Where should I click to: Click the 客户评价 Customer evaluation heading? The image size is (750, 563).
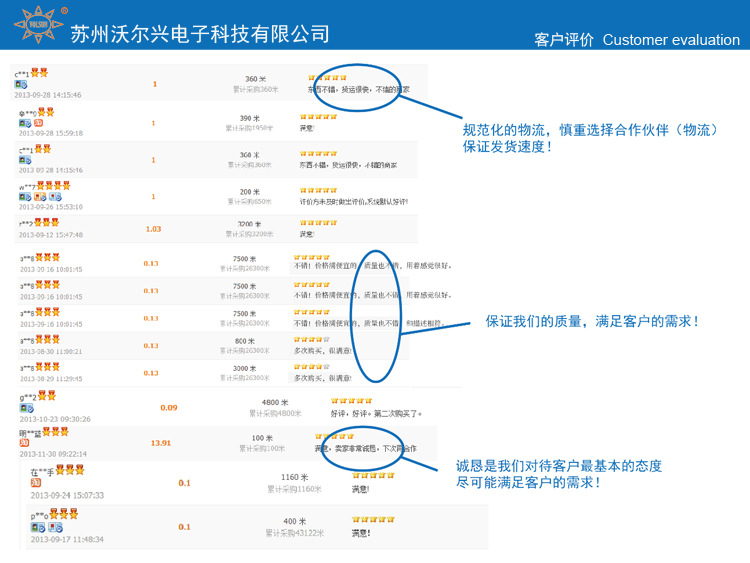pyautogui.click(x=637, y=40)
